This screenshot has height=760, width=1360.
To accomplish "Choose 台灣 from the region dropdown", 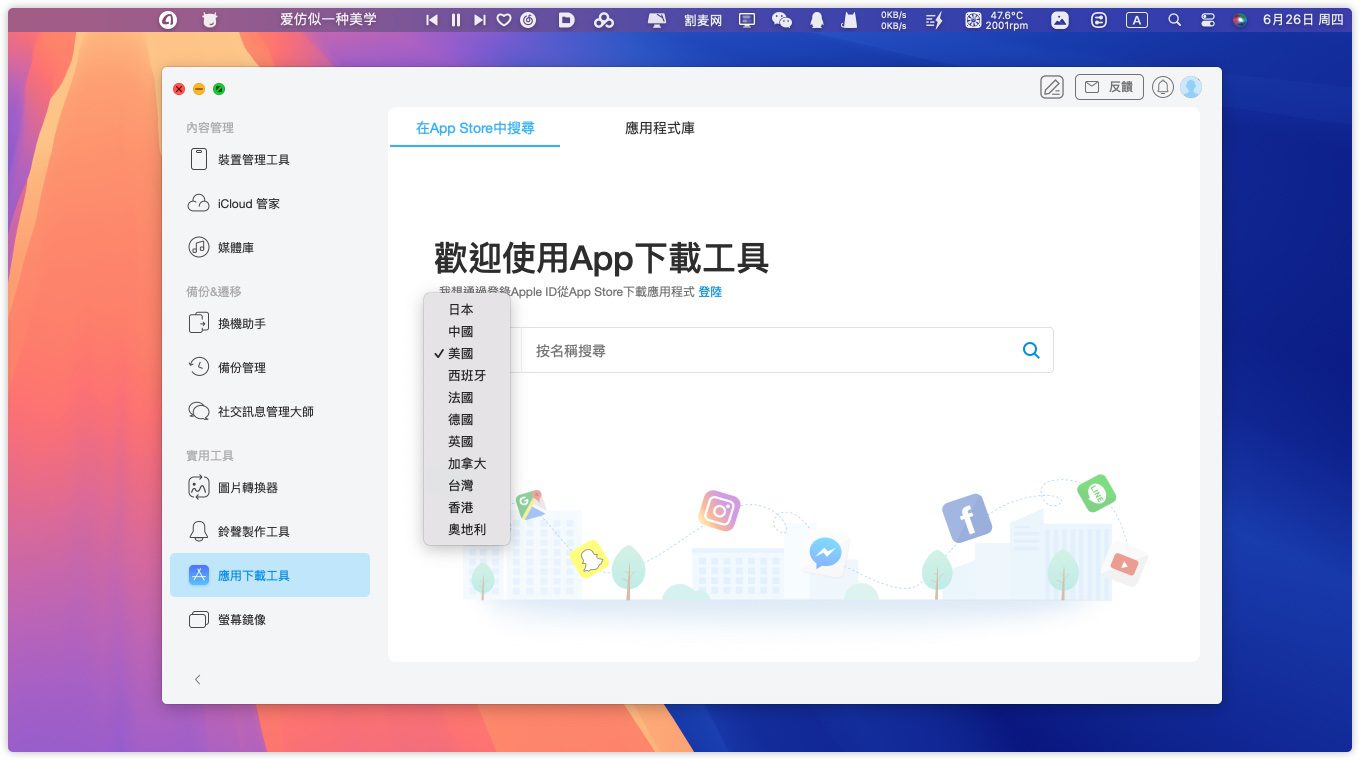I will (x=461, y=486).
